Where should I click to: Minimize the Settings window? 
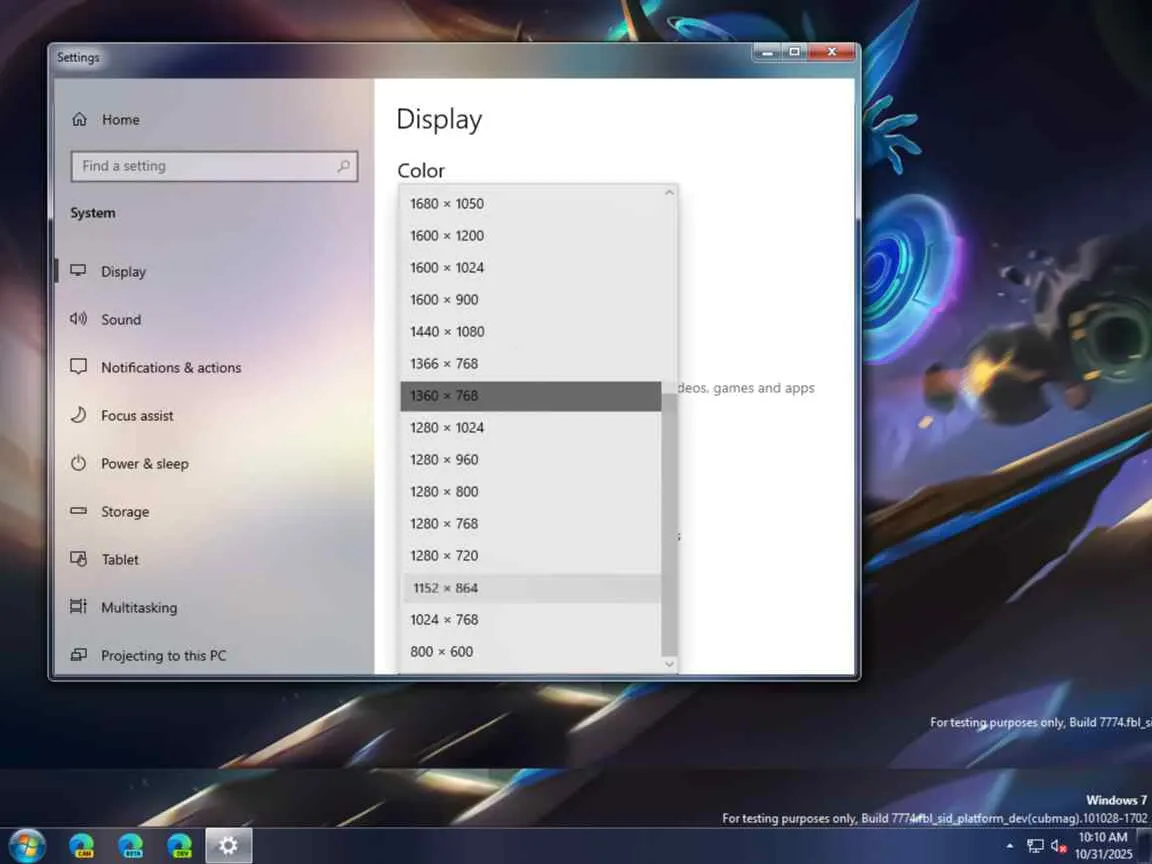point(767,52)
